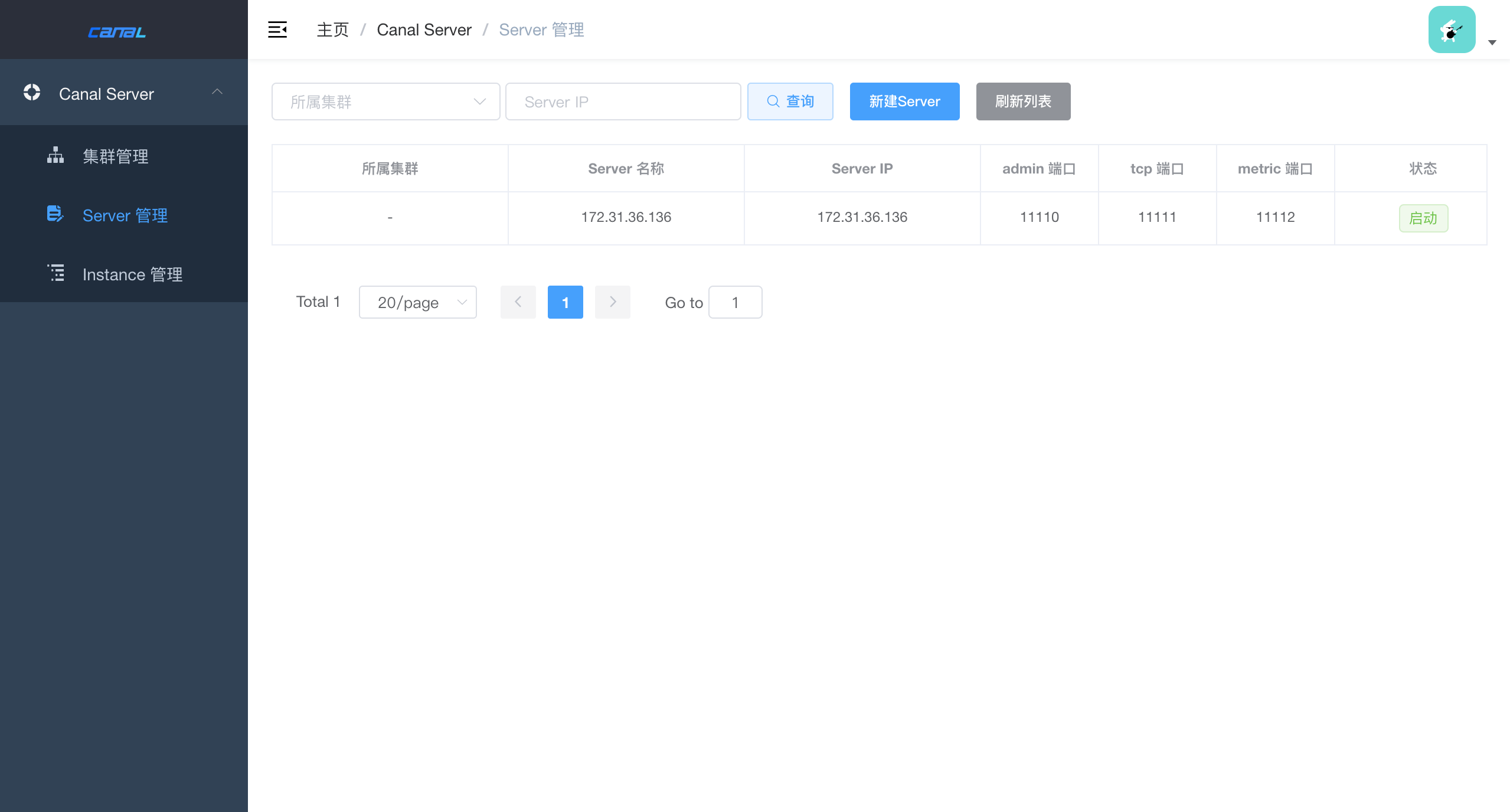
Task: Open the 集群管理 menu item
Action: point(116,156)
